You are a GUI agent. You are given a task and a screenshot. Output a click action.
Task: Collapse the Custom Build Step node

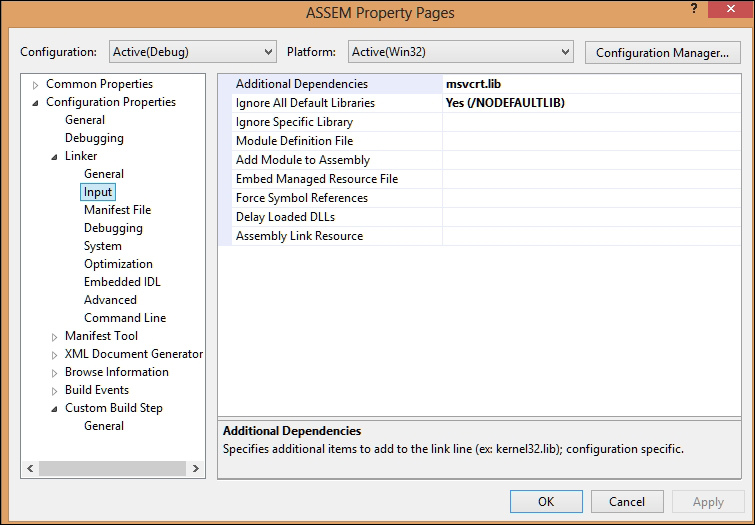(56, 409)
